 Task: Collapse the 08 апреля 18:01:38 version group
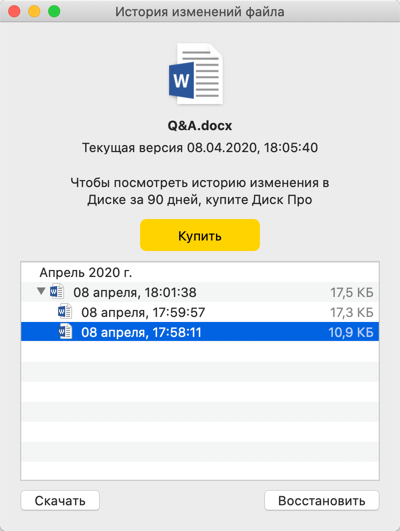[x=41, y=291]
